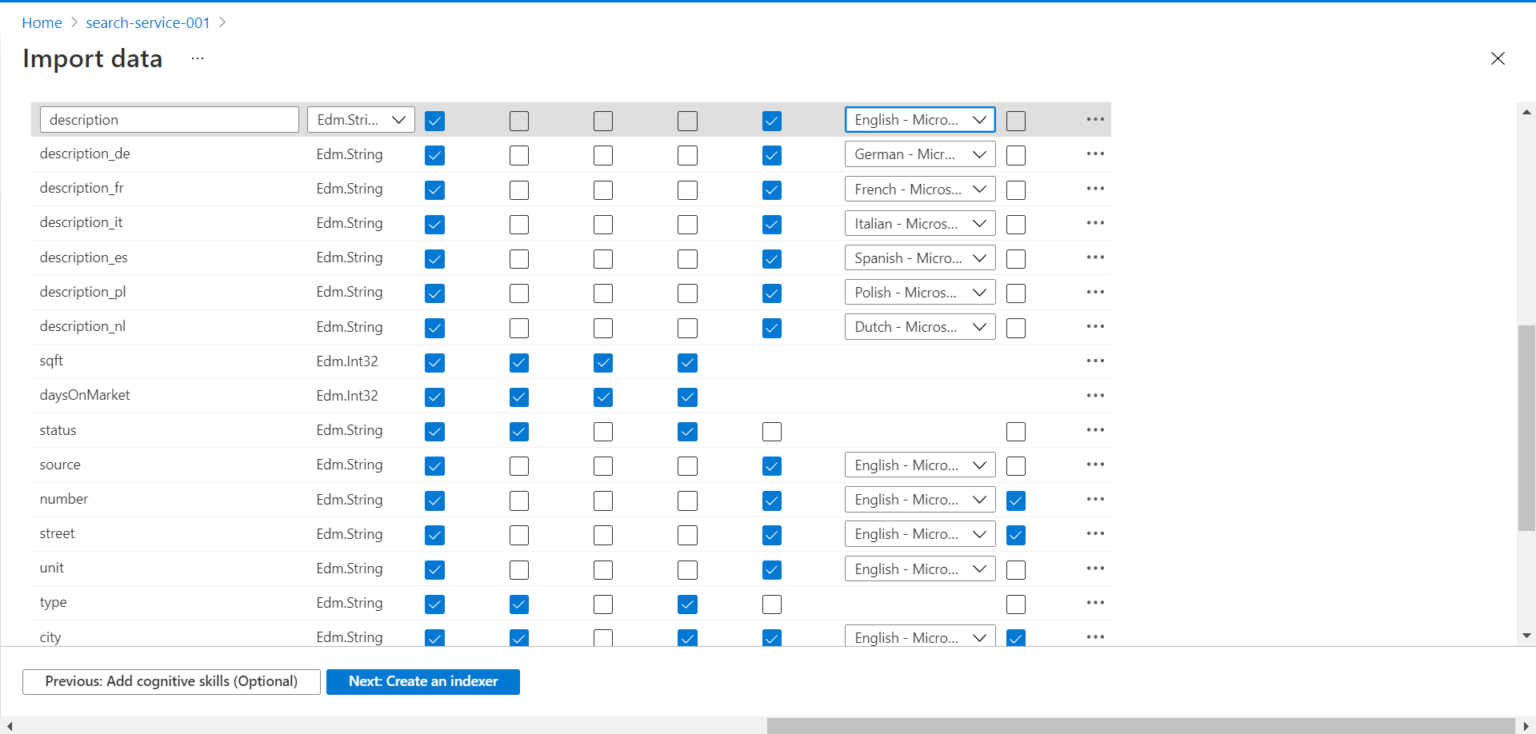The height and width of the screenshot is (734, 1536).
Task: Open the ellipsis menu for the sqft row
Action: (x=1095, y=361)
